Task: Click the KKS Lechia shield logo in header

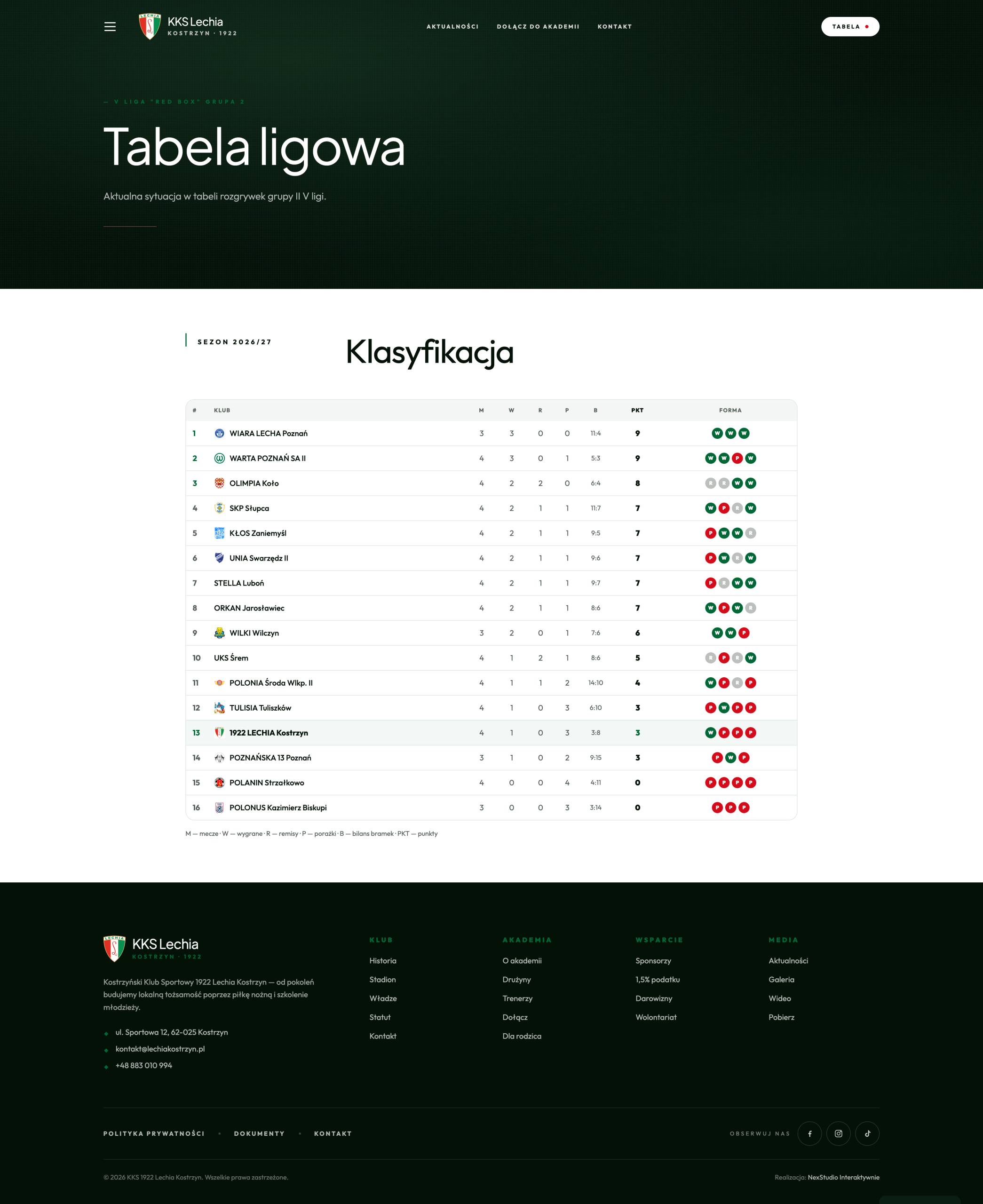Action: [150, 27]
